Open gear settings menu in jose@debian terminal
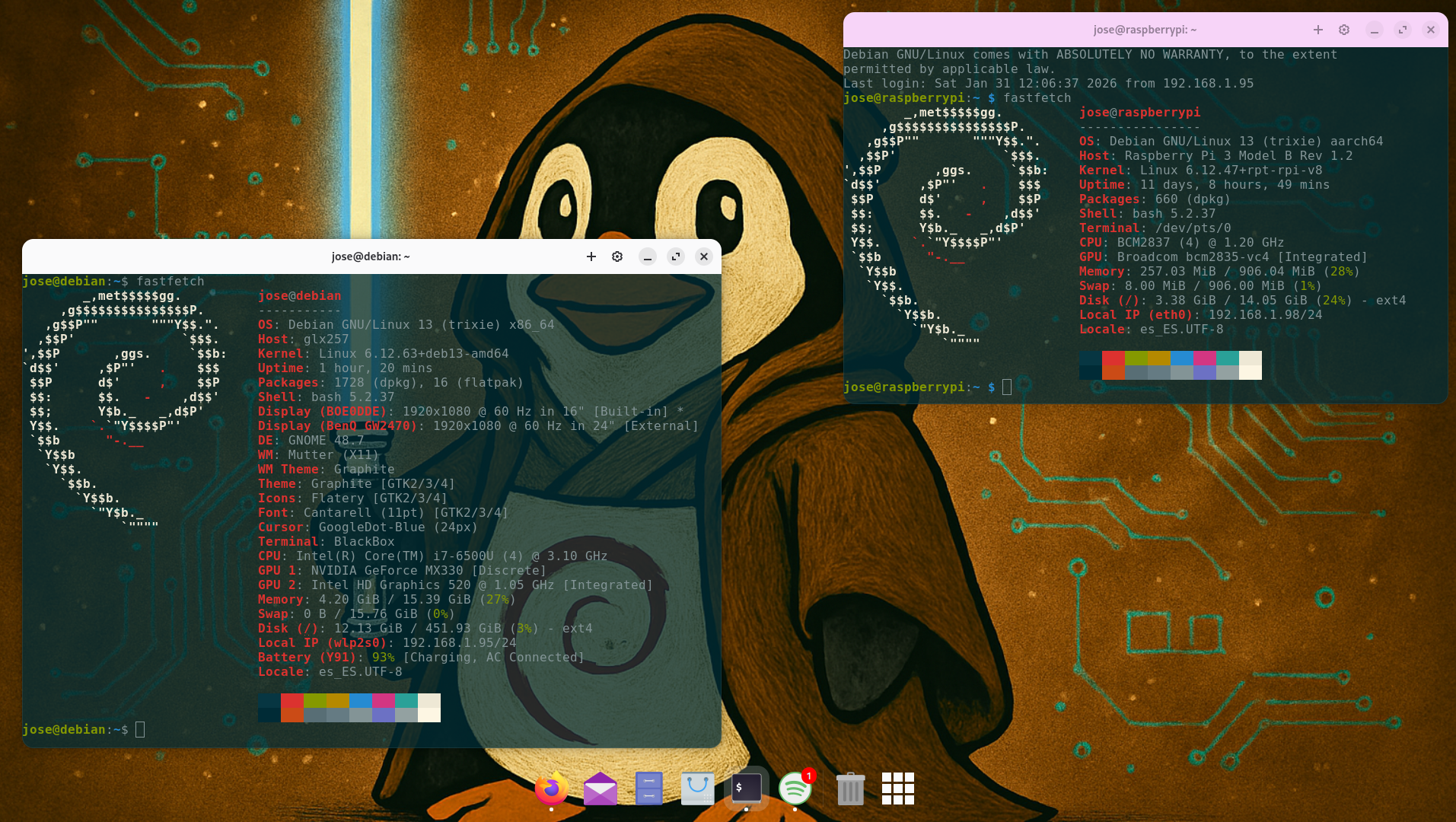This screenshot has height=822, width=1456. coord(617,256)
